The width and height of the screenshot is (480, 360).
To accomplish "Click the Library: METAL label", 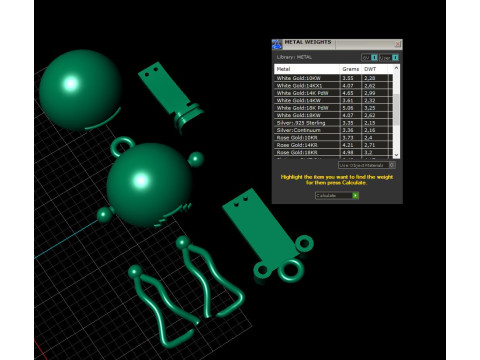I will point(294,57).
